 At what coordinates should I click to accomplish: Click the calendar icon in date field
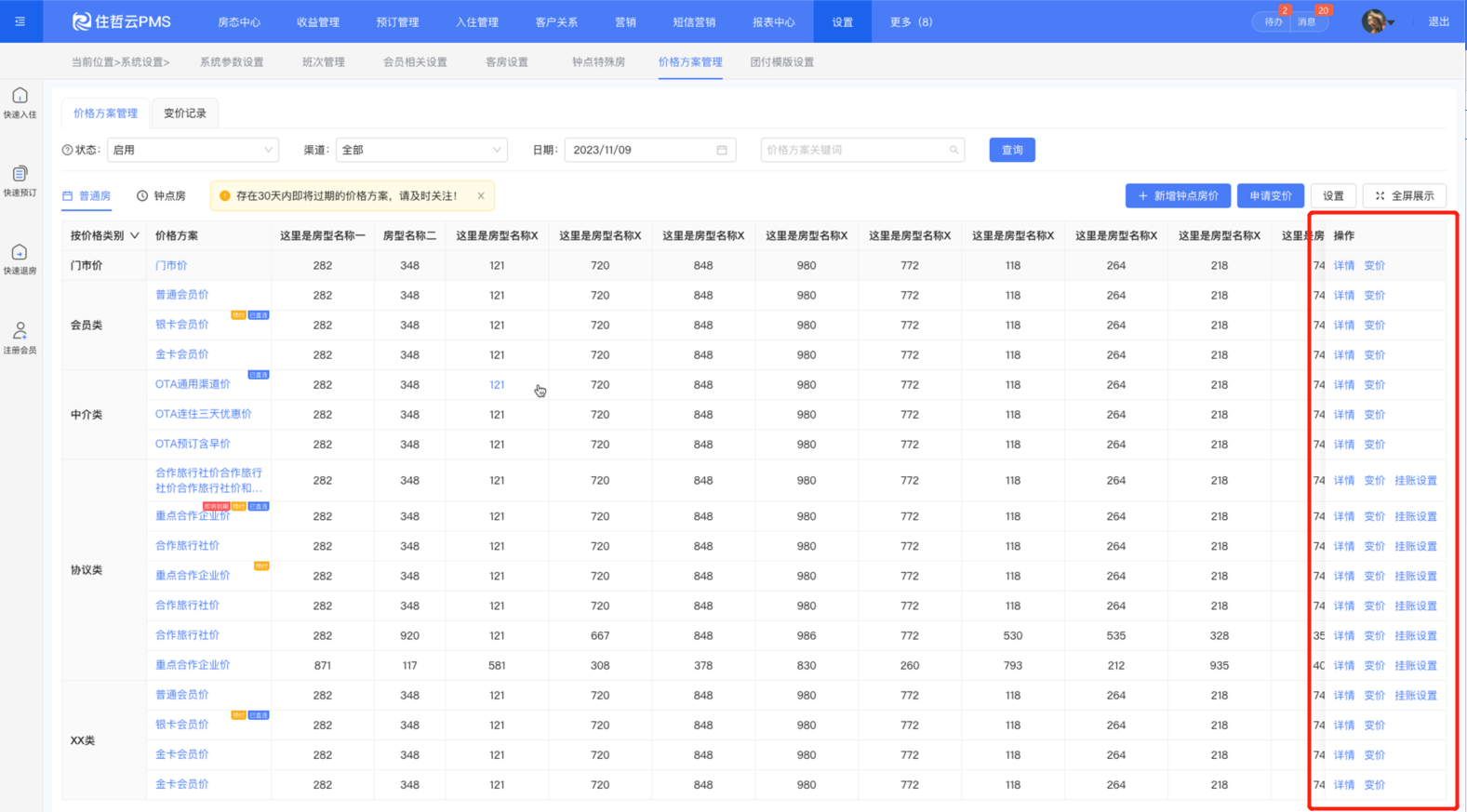point(722,150)
